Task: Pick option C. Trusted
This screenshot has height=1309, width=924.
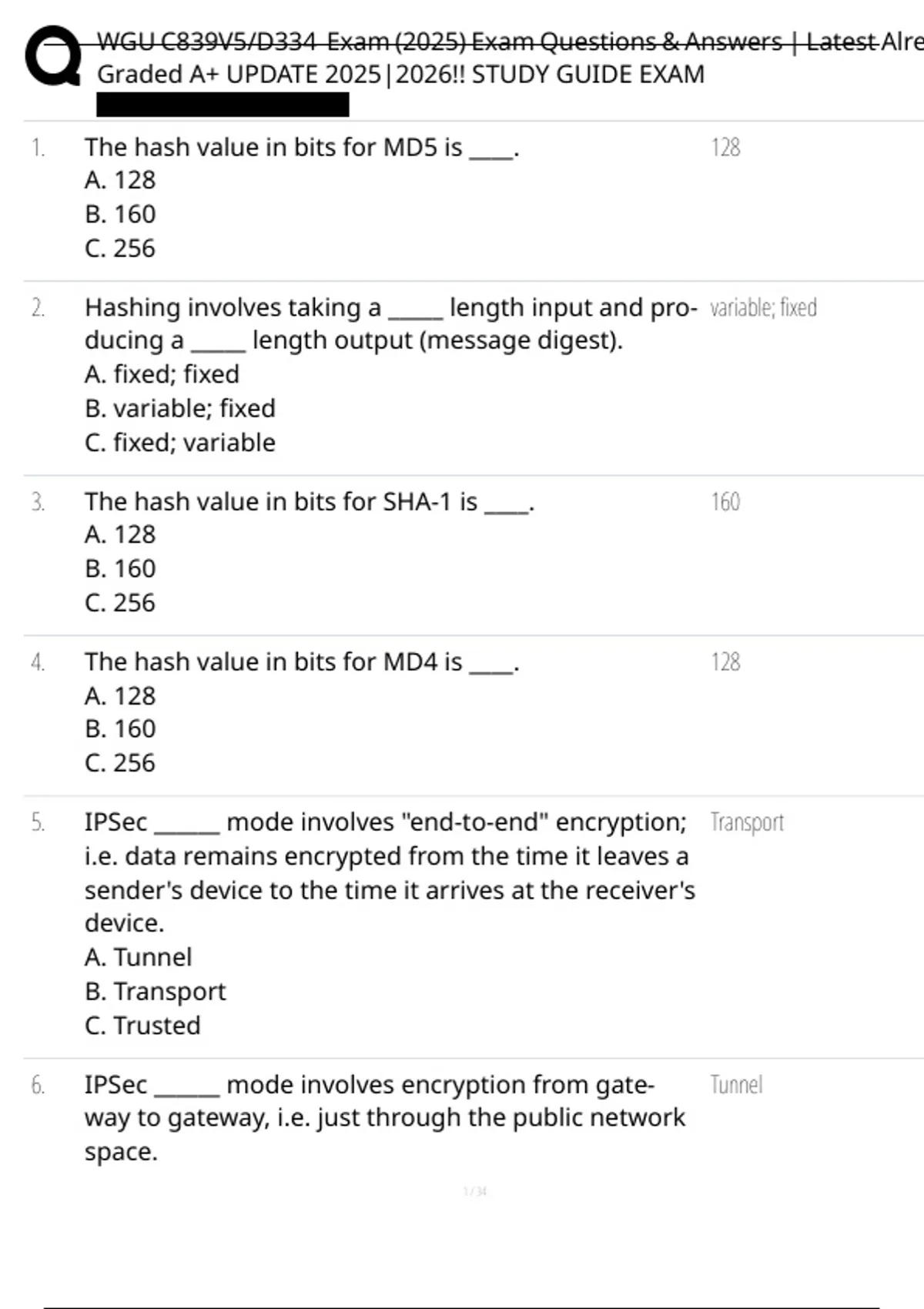Action: [142, 1026]
